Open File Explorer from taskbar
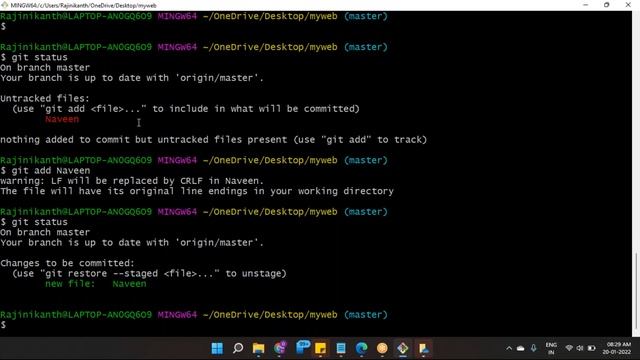 pos(258,348)
